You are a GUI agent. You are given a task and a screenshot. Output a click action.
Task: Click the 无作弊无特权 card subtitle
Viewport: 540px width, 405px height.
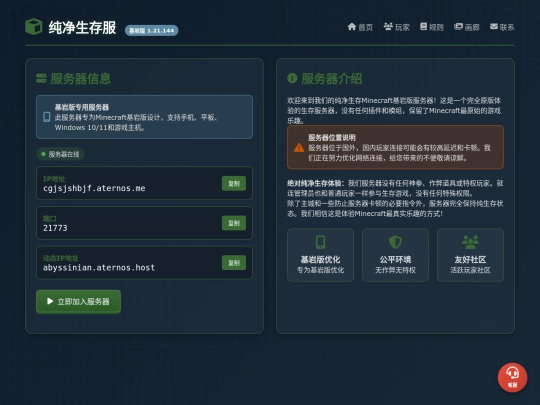395,270
